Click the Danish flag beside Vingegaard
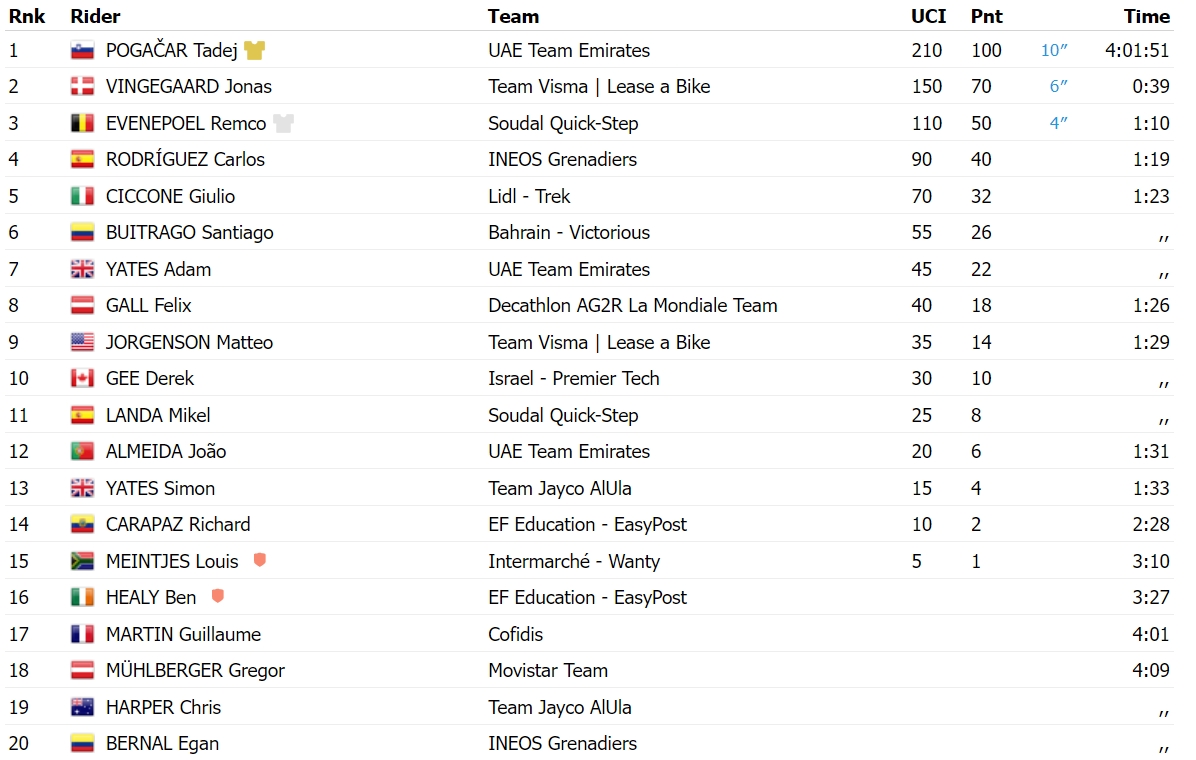This screenshot has height=760, width=1196. point(82,87)
